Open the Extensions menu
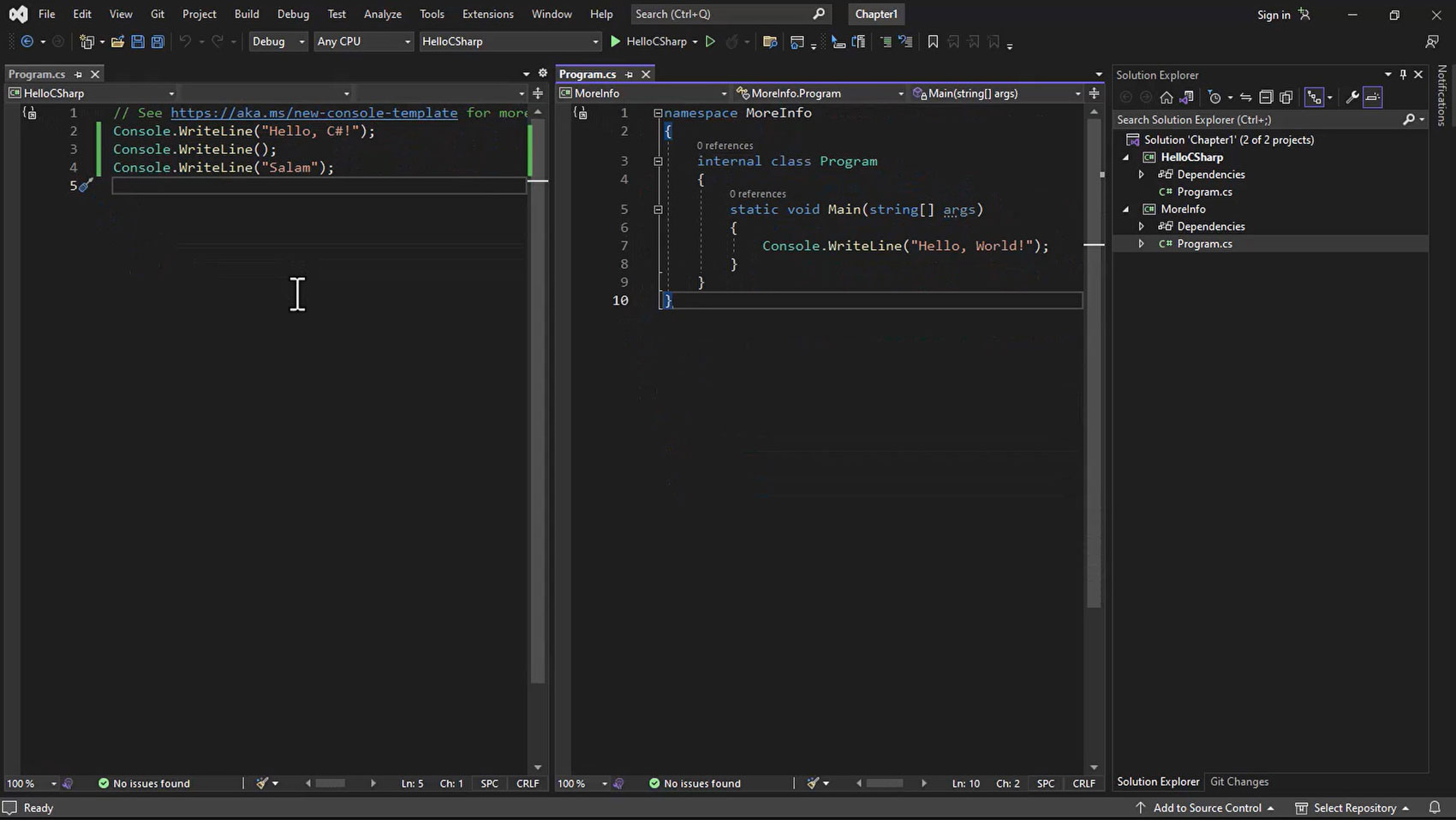Screen dimensions: 1456x820 coord(488,14)
